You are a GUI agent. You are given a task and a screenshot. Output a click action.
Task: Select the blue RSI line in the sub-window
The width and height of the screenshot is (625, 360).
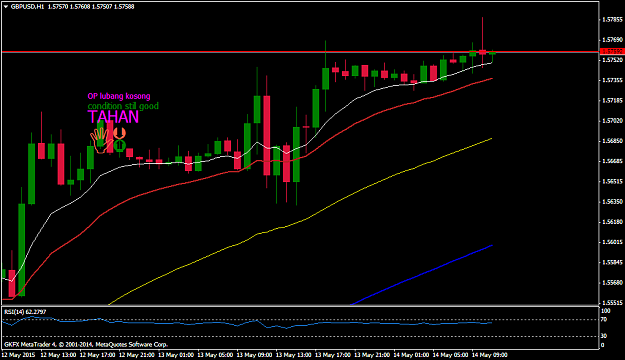click(247, 323)
